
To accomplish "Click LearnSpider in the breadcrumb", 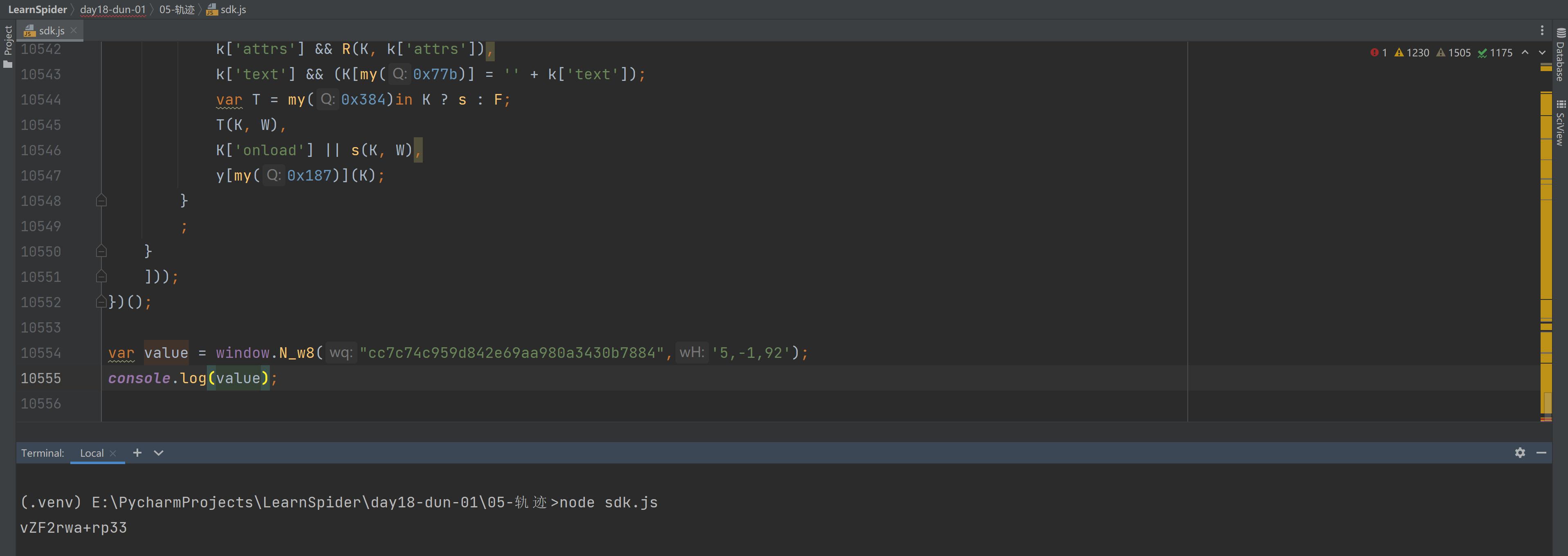I will click(38, 9).
